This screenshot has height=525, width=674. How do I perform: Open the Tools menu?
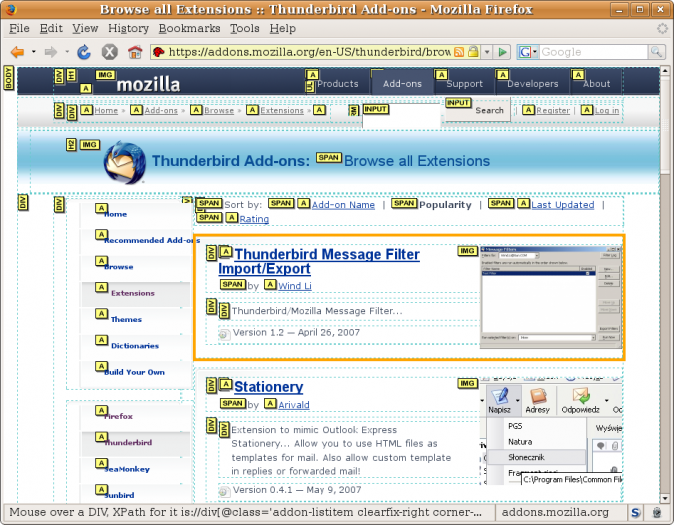click(245, 28)
